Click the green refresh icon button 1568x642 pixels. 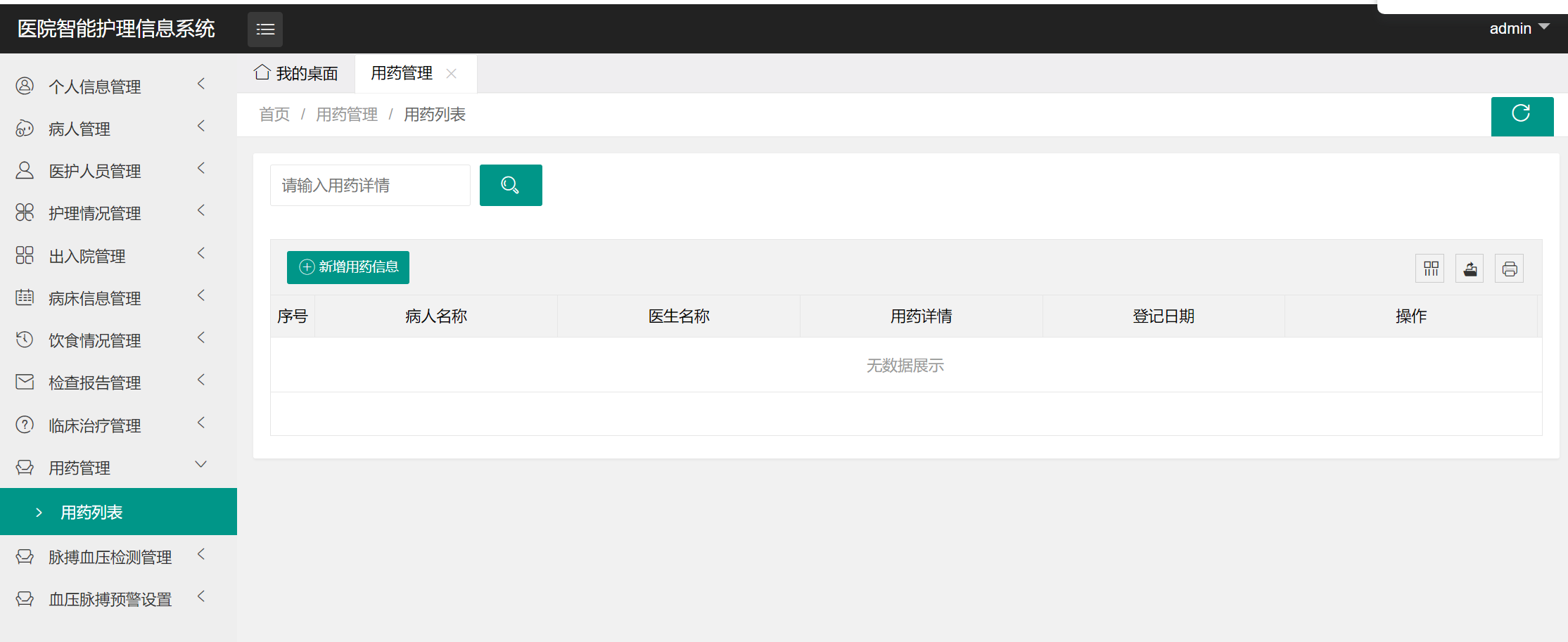pos(1522,115)
